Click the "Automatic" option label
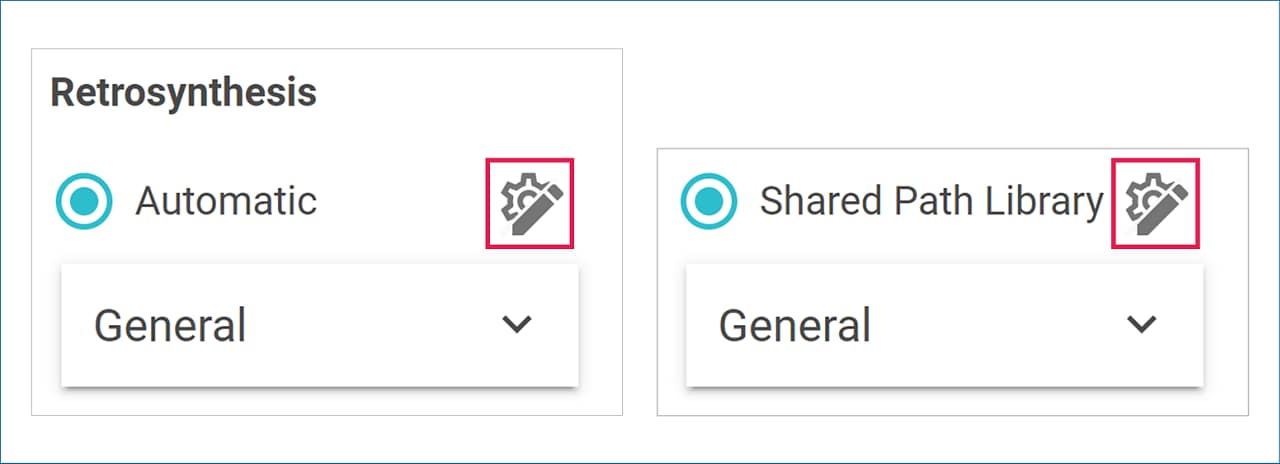 (226, 201)
